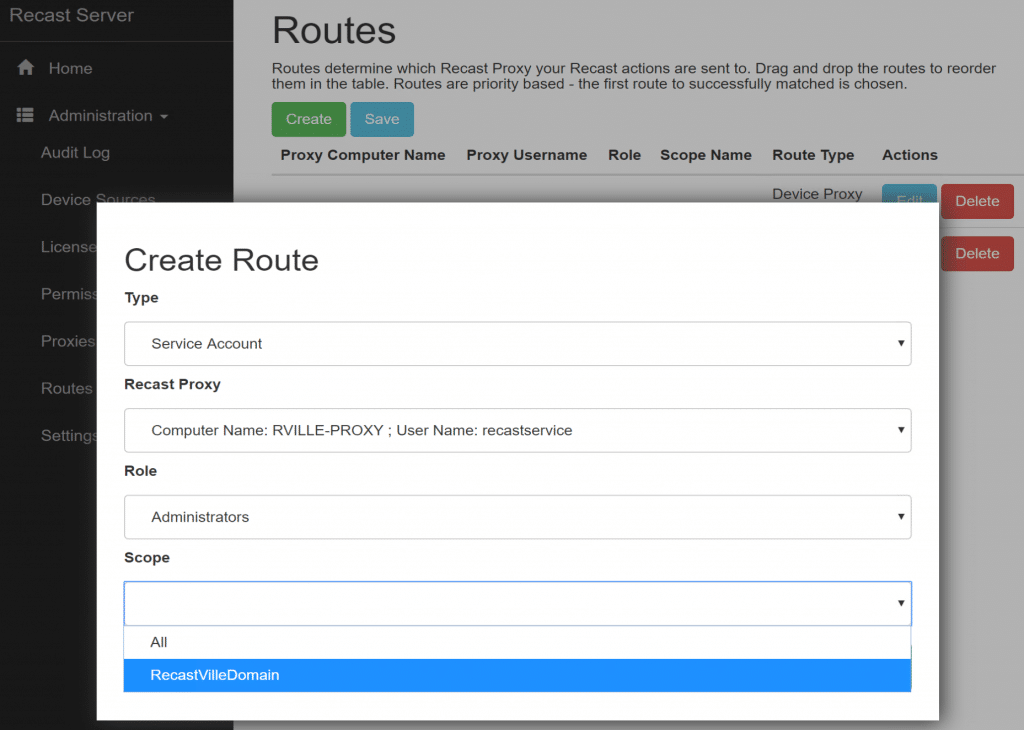Open the Role dropdown showing Administrators

[517, 517]
